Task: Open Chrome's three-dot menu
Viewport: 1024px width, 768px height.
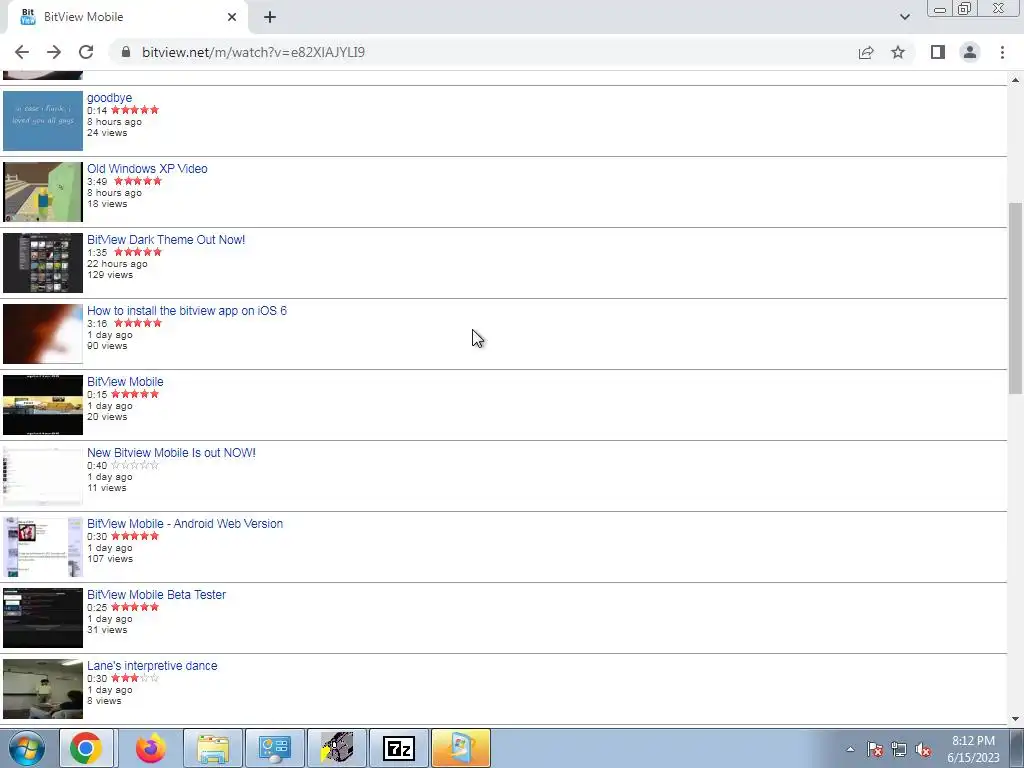Action: (1002, 52)
